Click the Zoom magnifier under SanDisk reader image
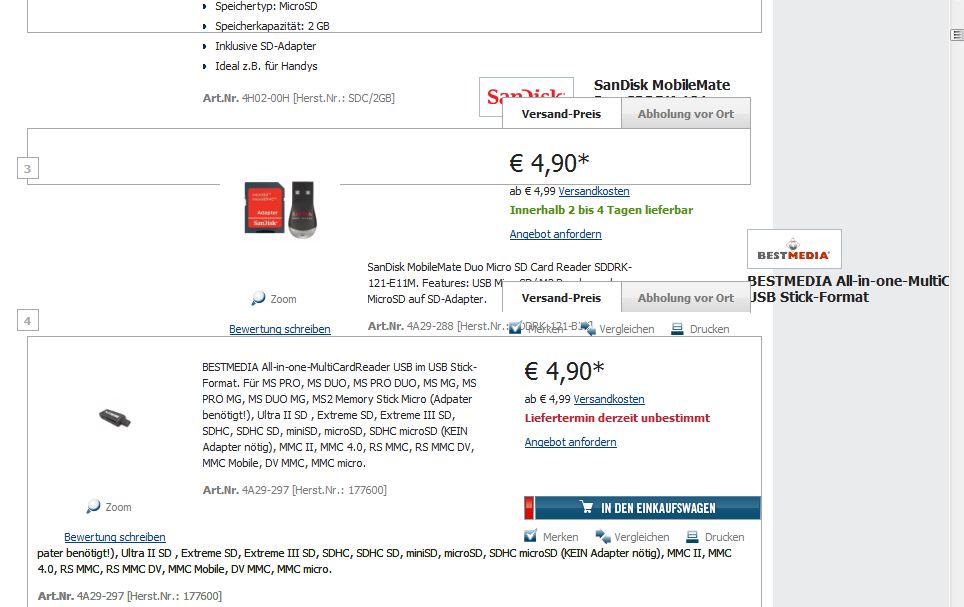The width and height of the screenshot is (964, 607). pyautogui.click(x=258, y=298)
